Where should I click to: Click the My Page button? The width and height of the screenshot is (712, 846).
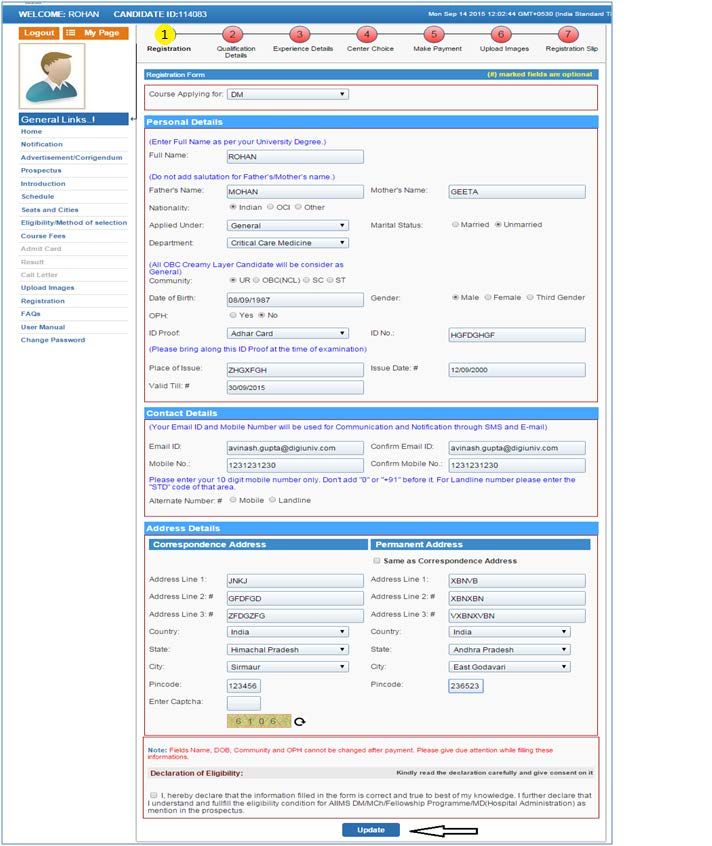[x=95, y=33]
